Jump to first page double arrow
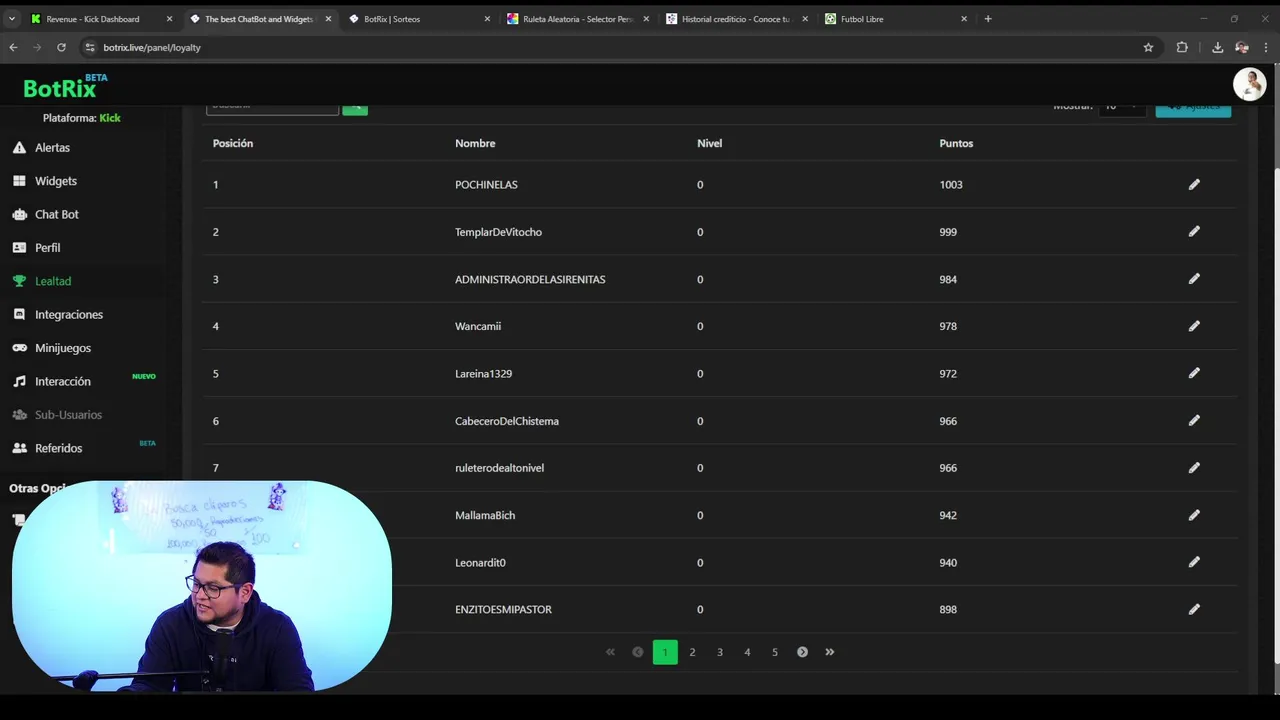Screen dimensions: 1280x720 610,652
